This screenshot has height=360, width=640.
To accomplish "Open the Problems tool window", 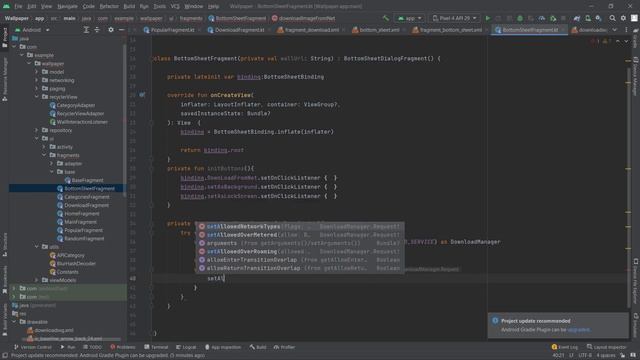I will (x=122, y=347).
